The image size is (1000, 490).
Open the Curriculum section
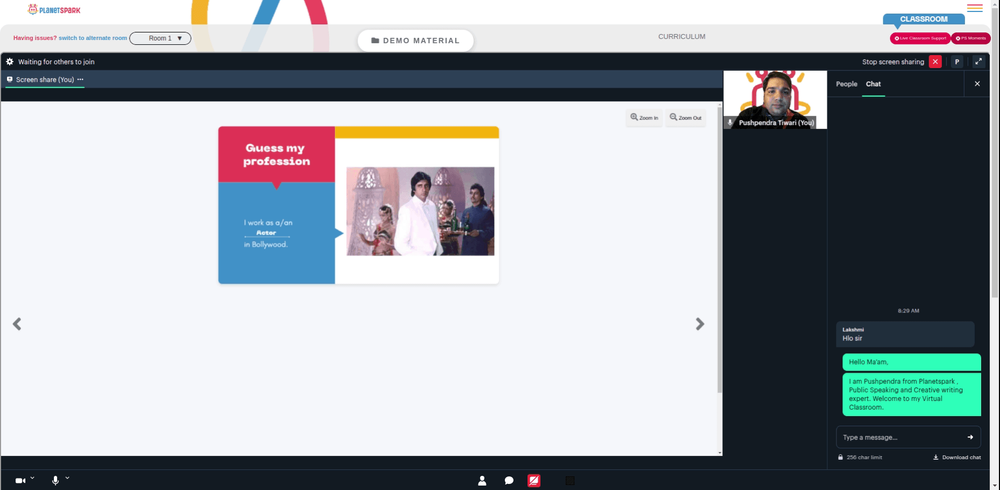[x=682, y=36]
